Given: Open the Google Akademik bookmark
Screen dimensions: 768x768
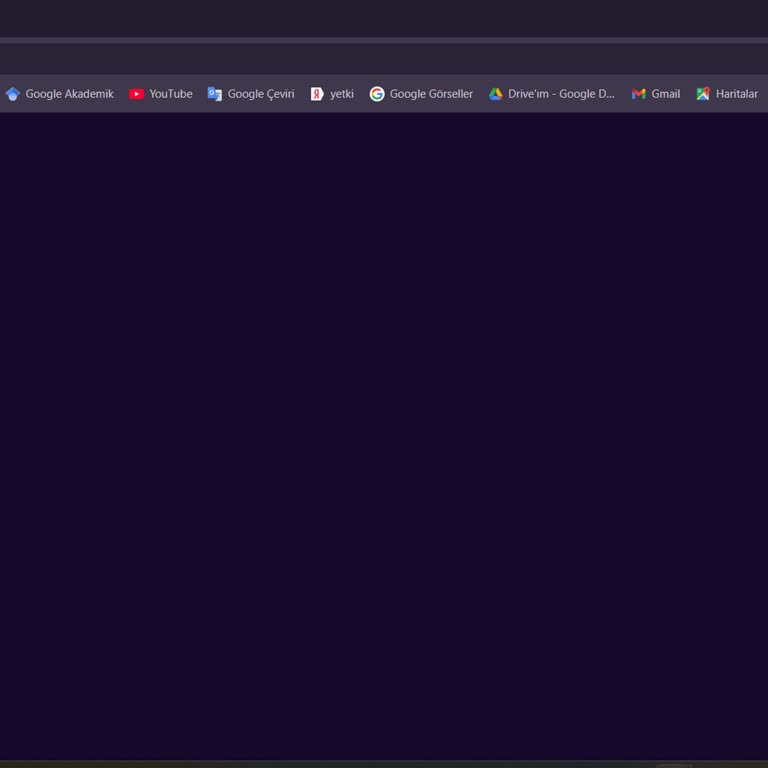Looking at the screenshot, I should (x=60, y=94).
